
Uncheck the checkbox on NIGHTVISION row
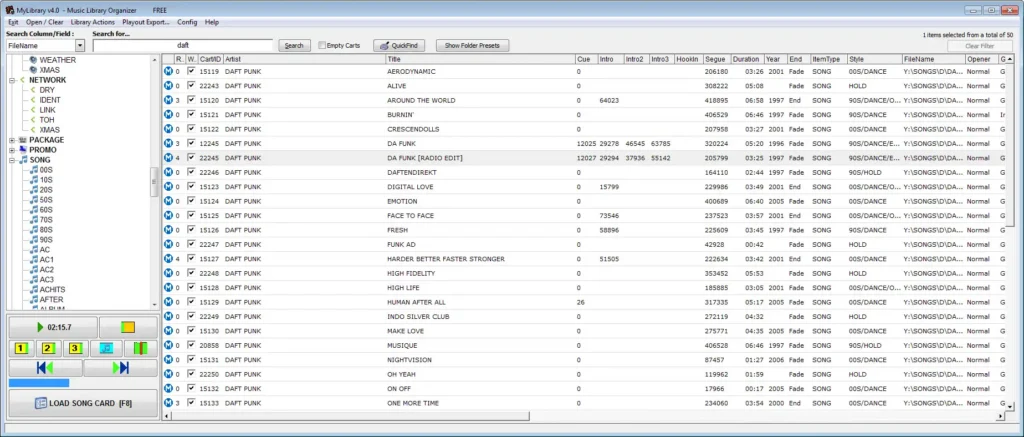[191, 359]
